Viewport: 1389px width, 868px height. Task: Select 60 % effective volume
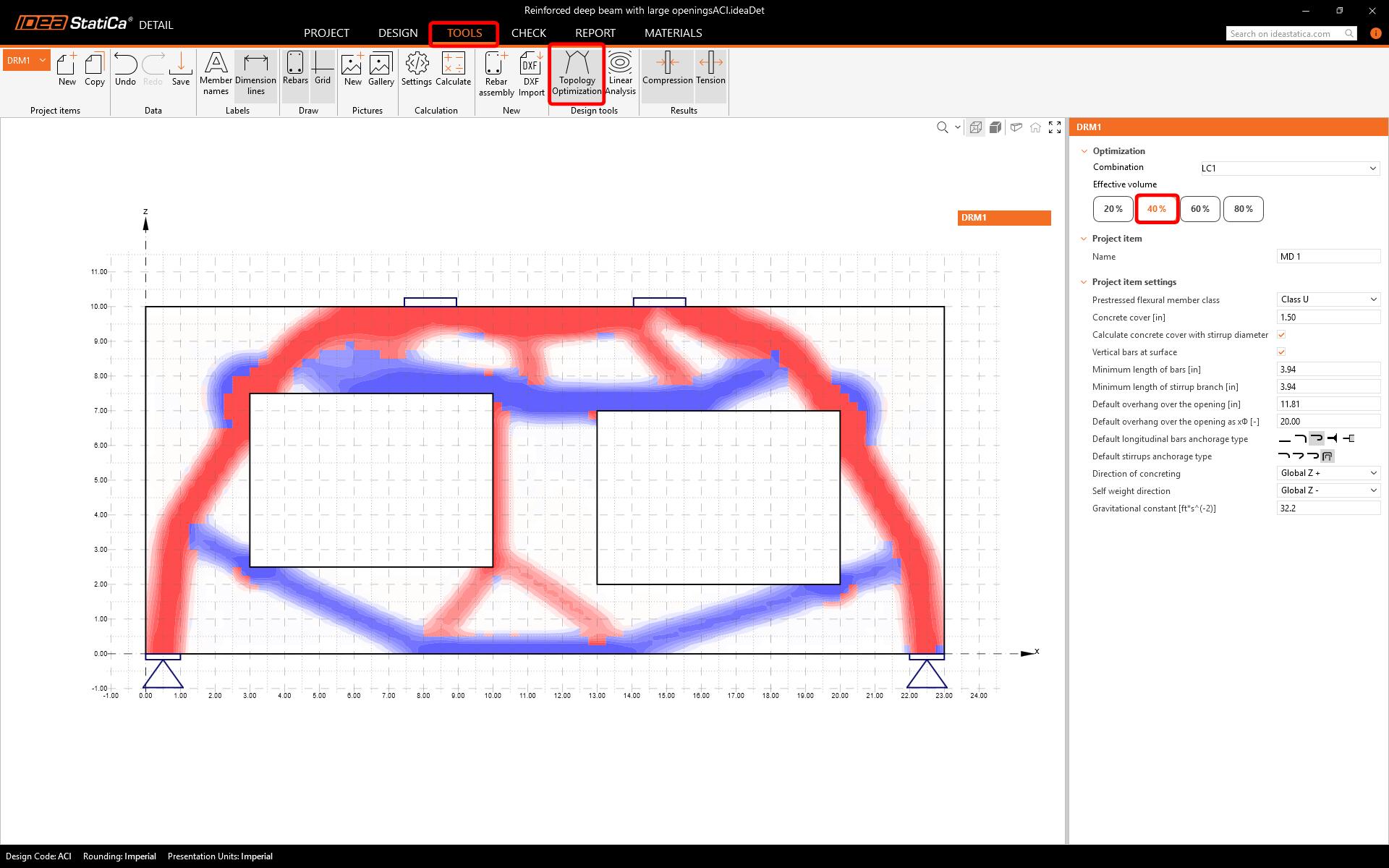click(1199, 209)
